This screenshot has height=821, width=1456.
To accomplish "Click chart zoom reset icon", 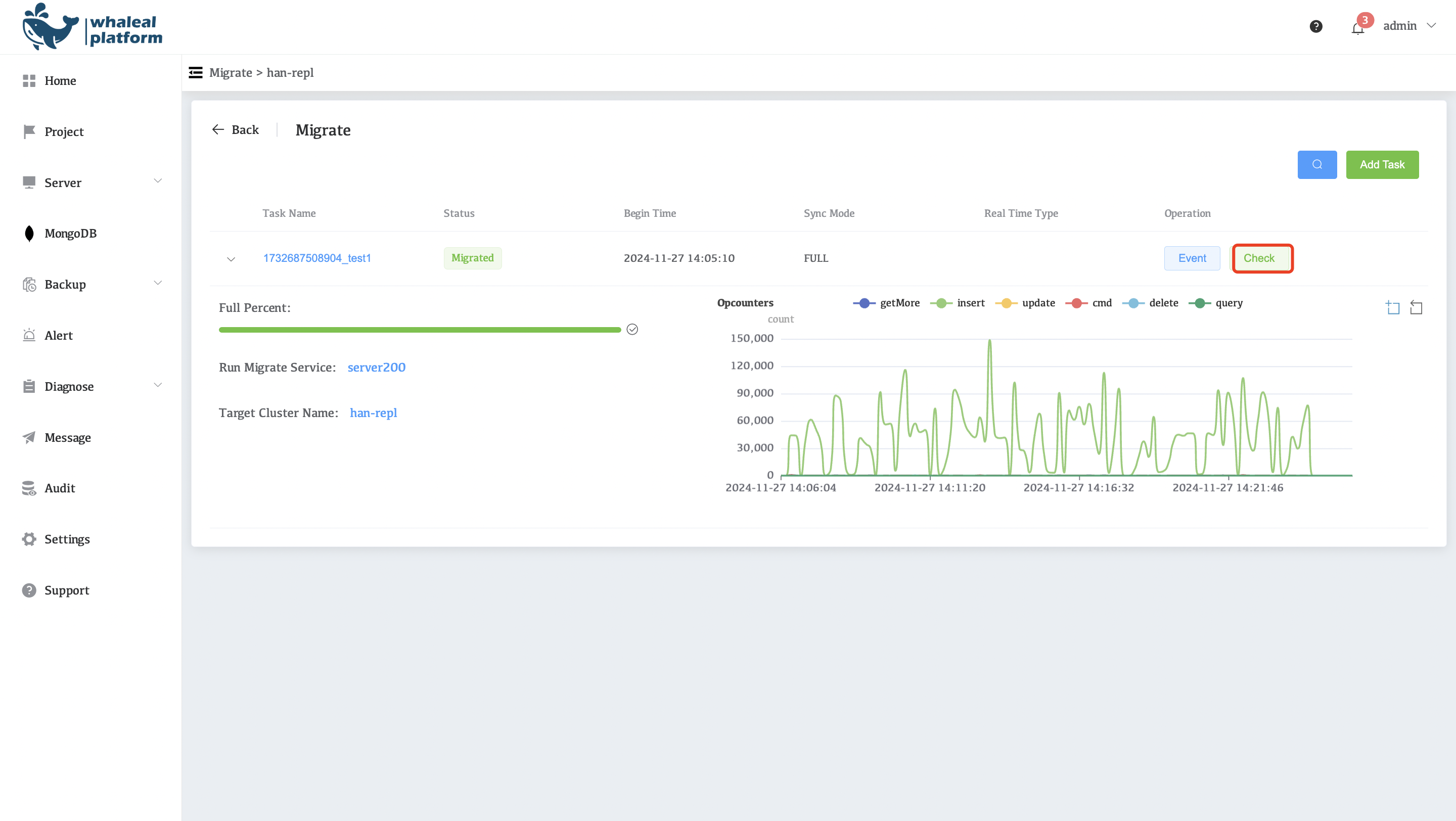I will 1416,307.
